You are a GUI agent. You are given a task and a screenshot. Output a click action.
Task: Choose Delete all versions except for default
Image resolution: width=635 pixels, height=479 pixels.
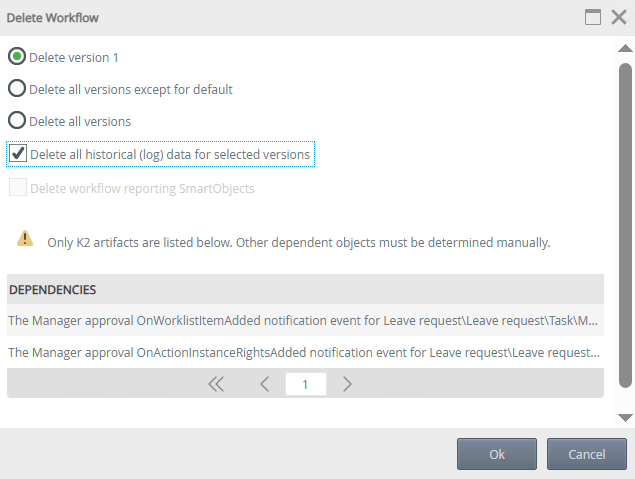17,88
